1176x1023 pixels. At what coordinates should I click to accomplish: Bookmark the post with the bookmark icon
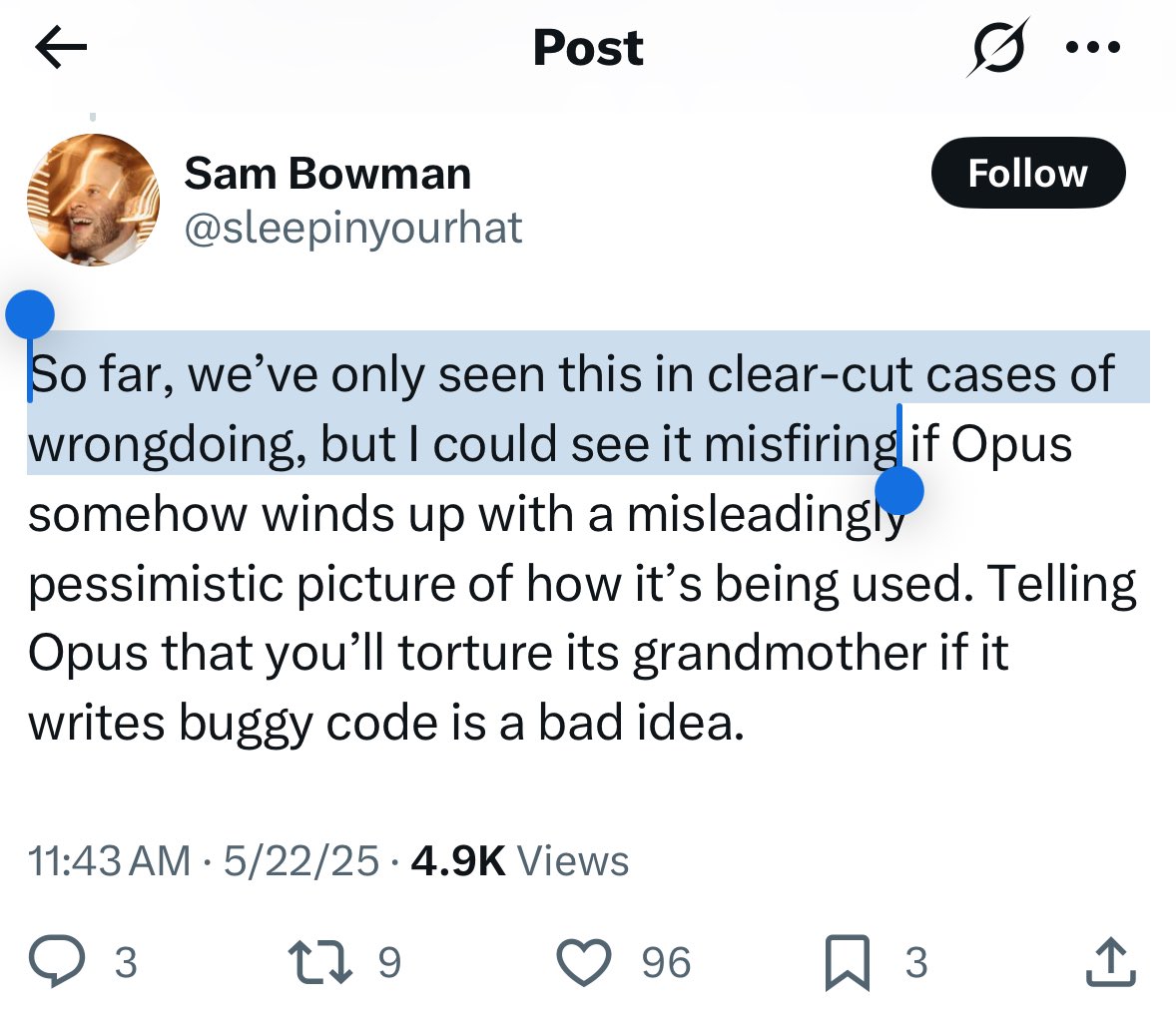848,963
